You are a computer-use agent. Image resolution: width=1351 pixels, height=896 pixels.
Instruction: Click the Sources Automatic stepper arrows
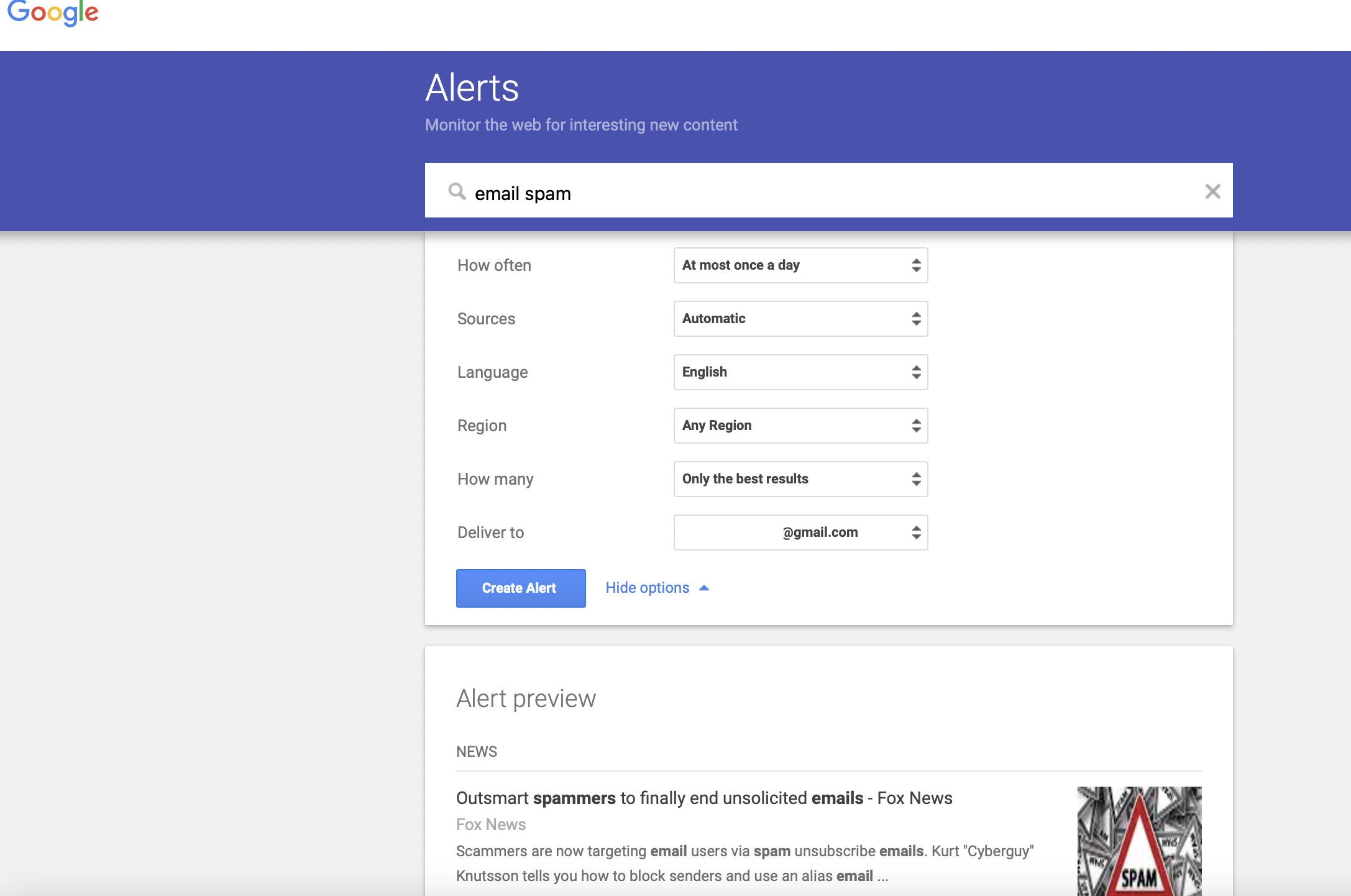pos(916,319)
